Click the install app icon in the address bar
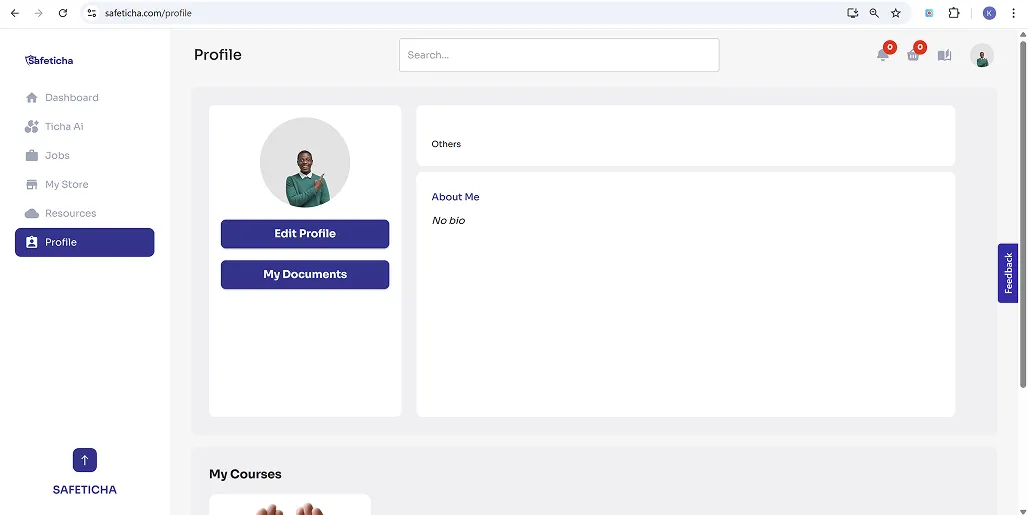The image size is (1028, 515). [x=852, y=13]
